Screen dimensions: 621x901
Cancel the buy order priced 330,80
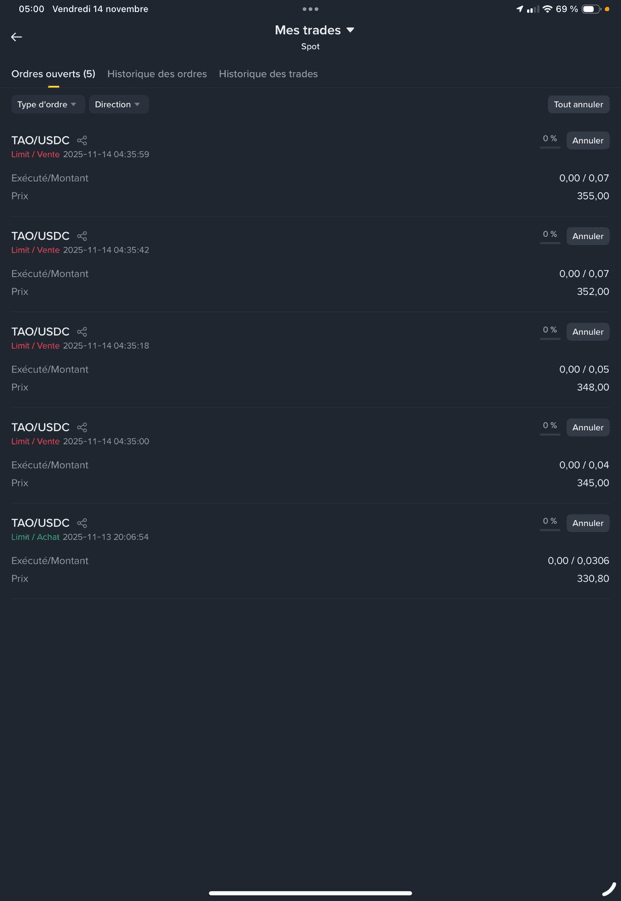[x=587, y=523]
